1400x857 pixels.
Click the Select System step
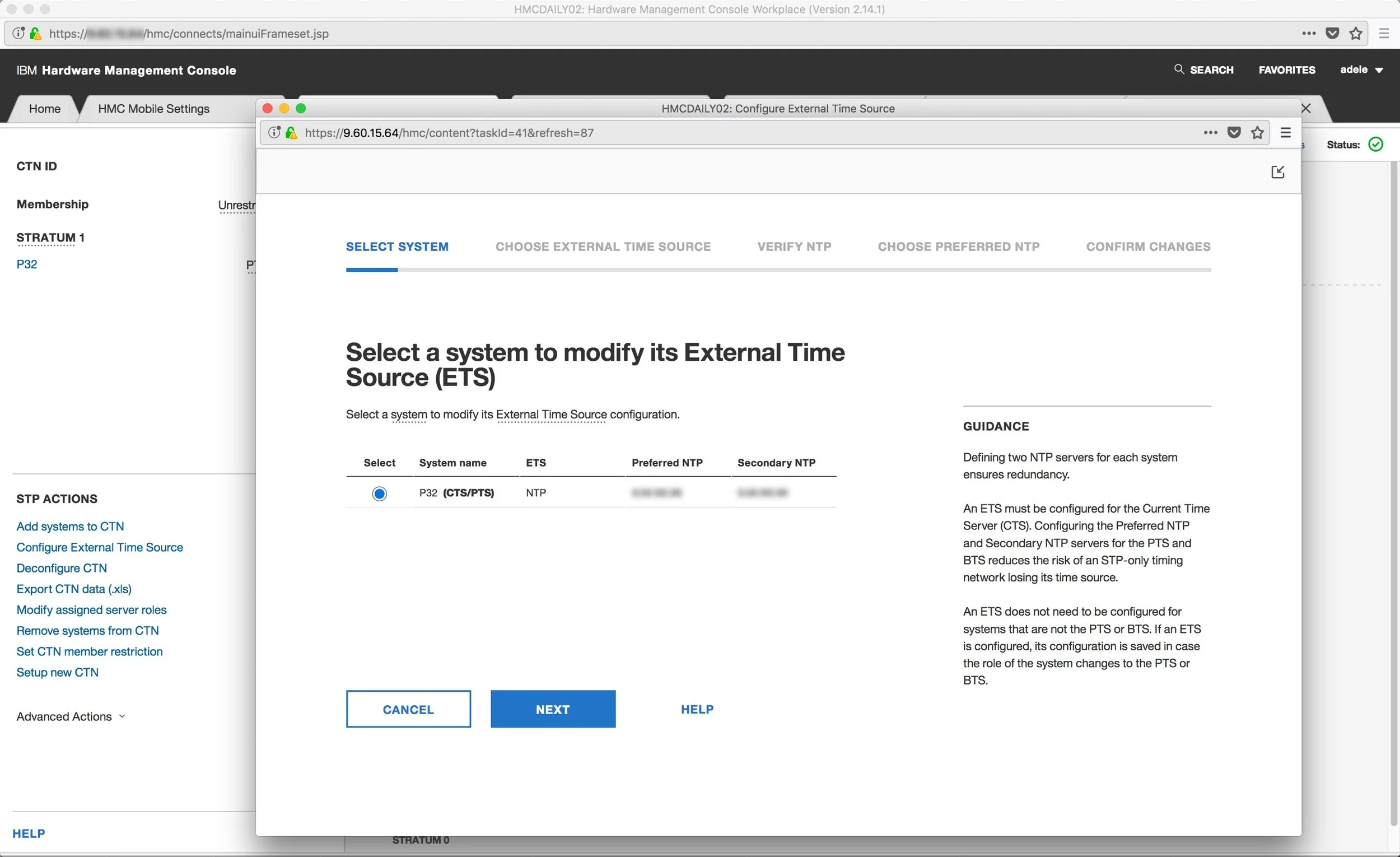pyautogui.click(x=397, y=246)
